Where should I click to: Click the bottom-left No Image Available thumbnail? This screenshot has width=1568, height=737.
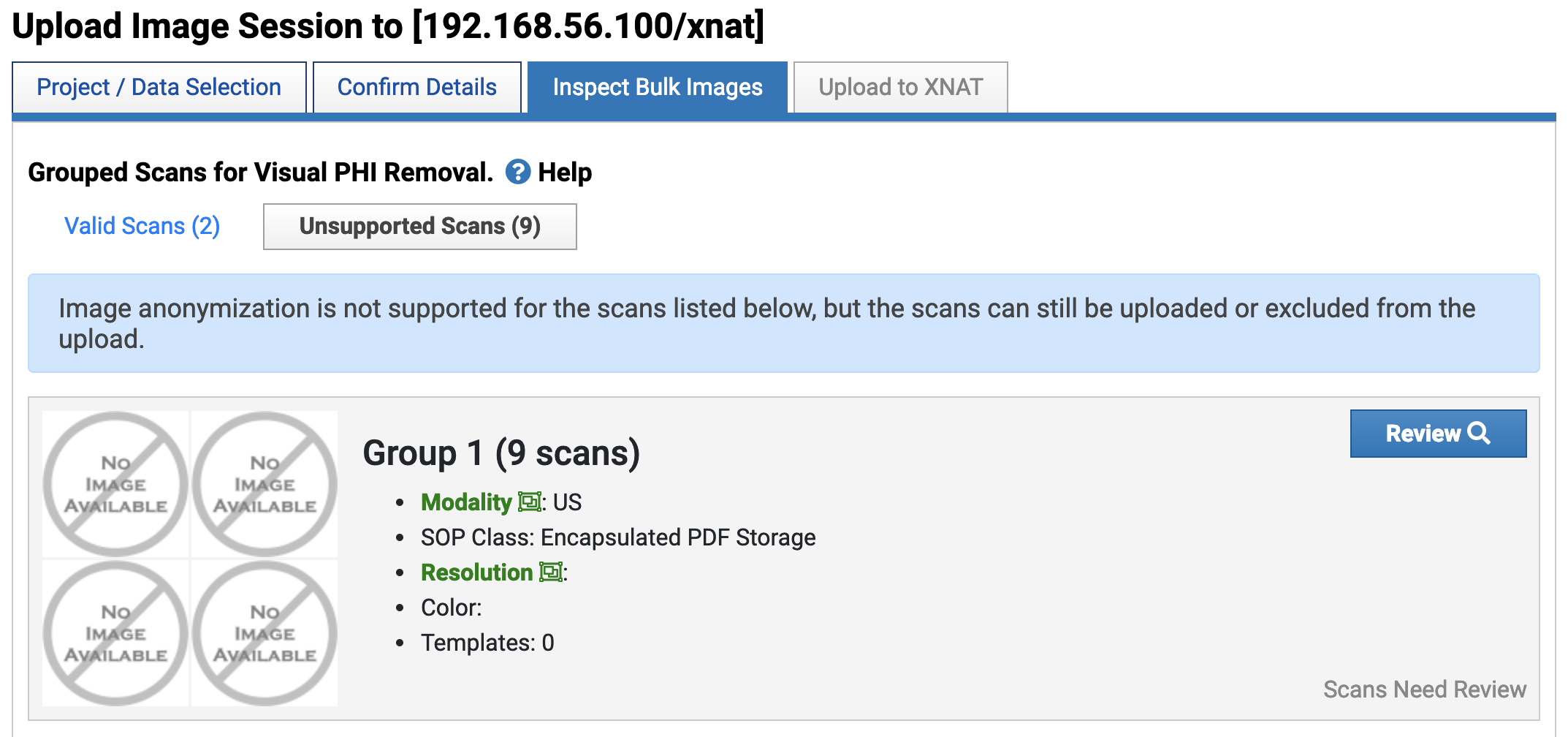click(x=115, y=633)
